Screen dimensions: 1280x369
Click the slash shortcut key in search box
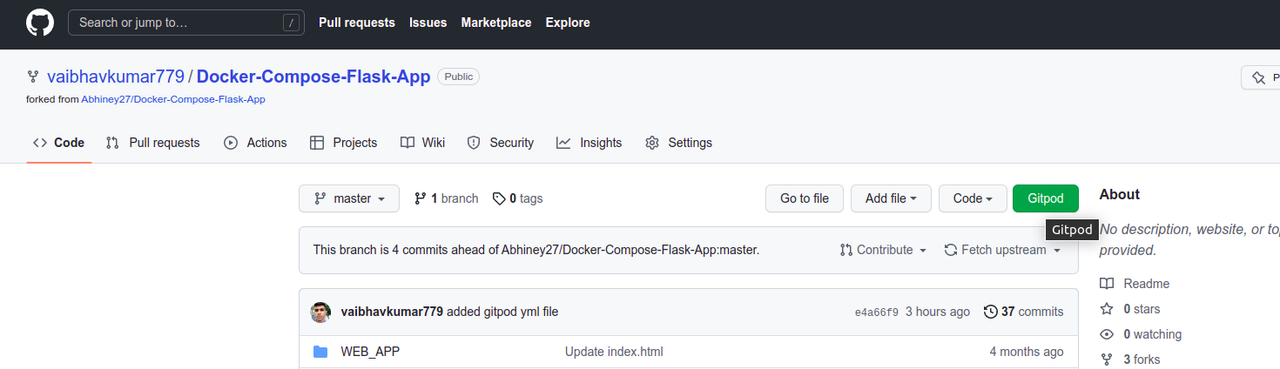point(291,22)
